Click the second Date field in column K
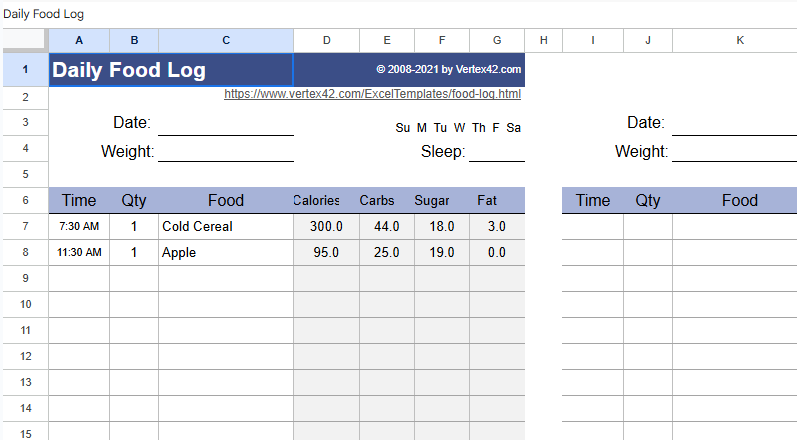The image size is (797, 440). [x=734, y=123]
